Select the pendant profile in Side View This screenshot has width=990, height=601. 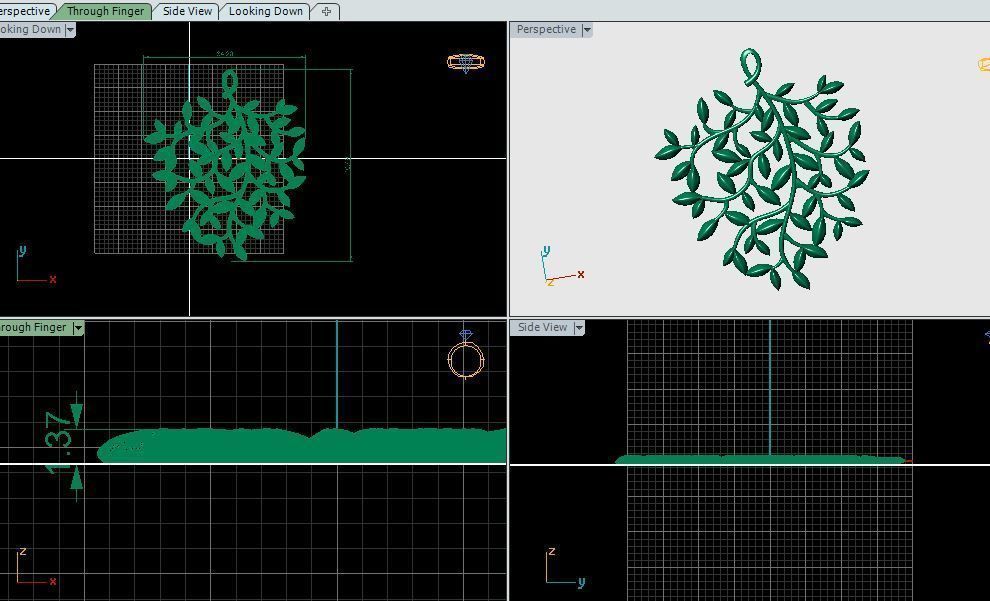[x=761, y=460]
